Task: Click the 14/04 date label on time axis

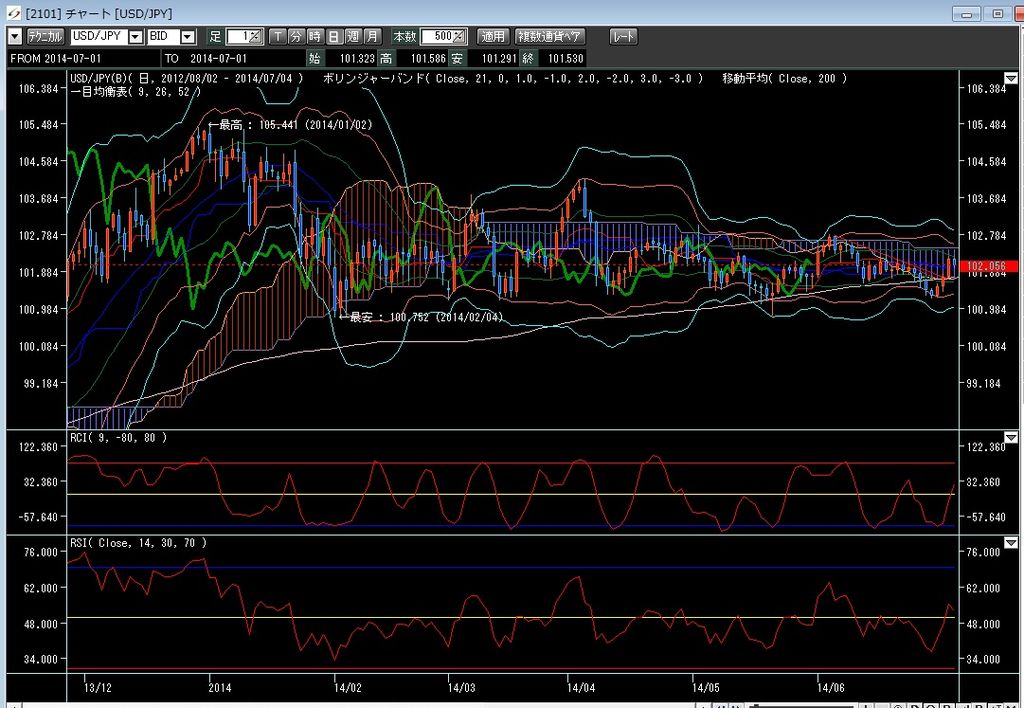Action: tap(581, 687)
